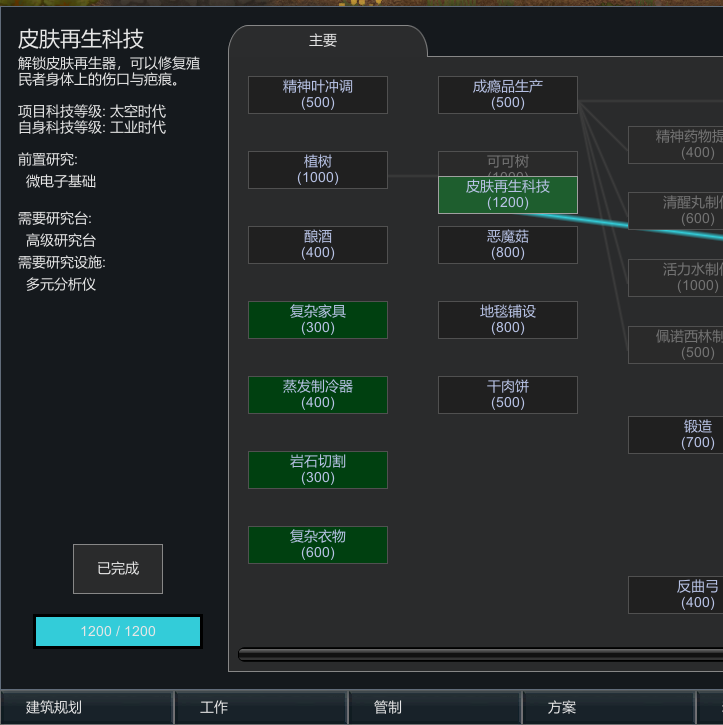Select the completed 复杂衣物 research

pyautogui.click(x=318, y=545)
